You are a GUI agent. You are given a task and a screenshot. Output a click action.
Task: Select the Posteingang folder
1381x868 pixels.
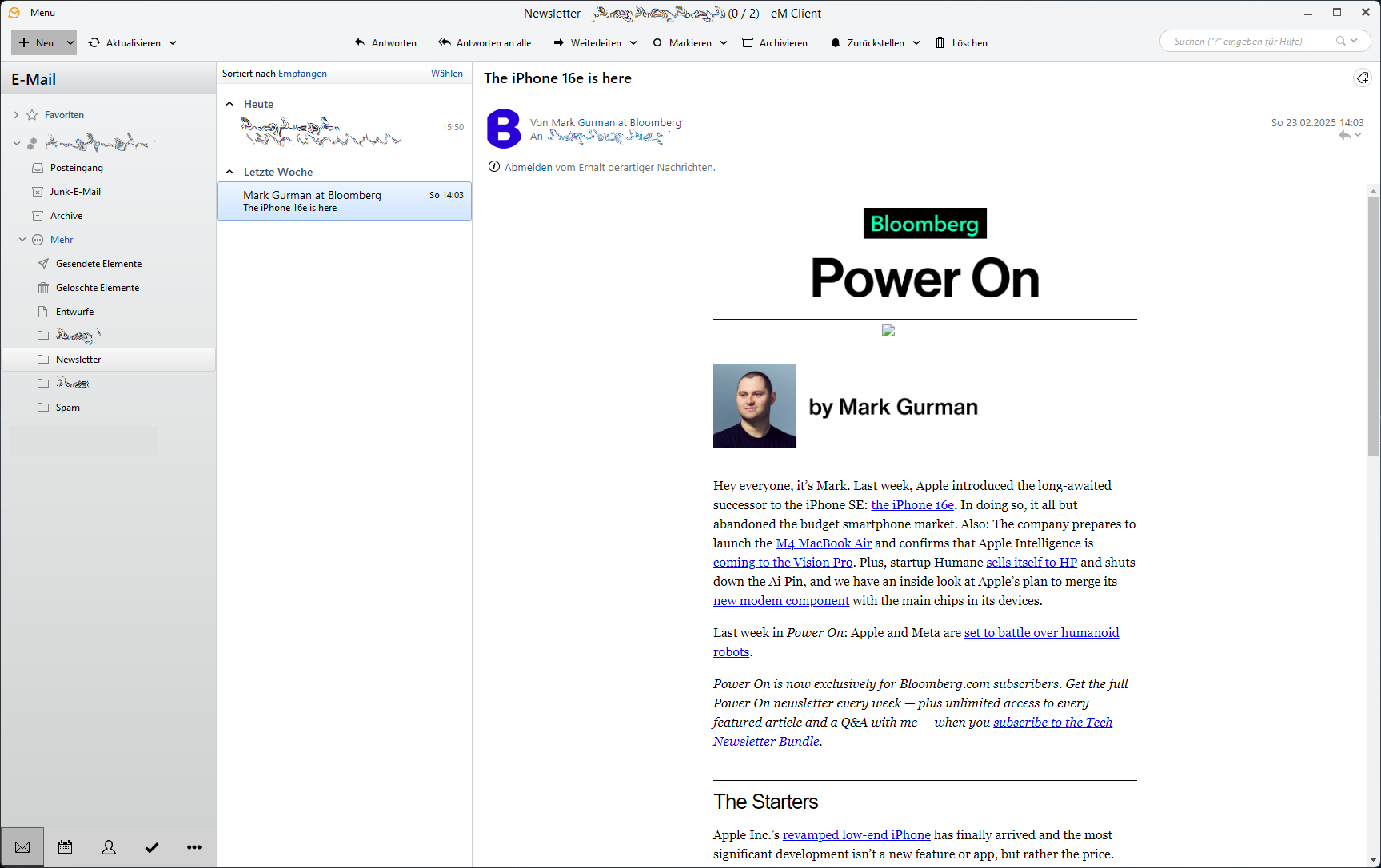(76, 168)
